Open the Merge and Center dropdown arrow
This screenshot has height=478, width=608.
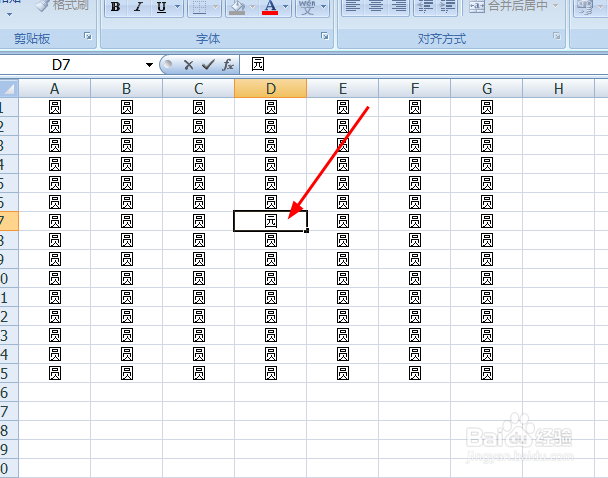(x=556, y=5)
